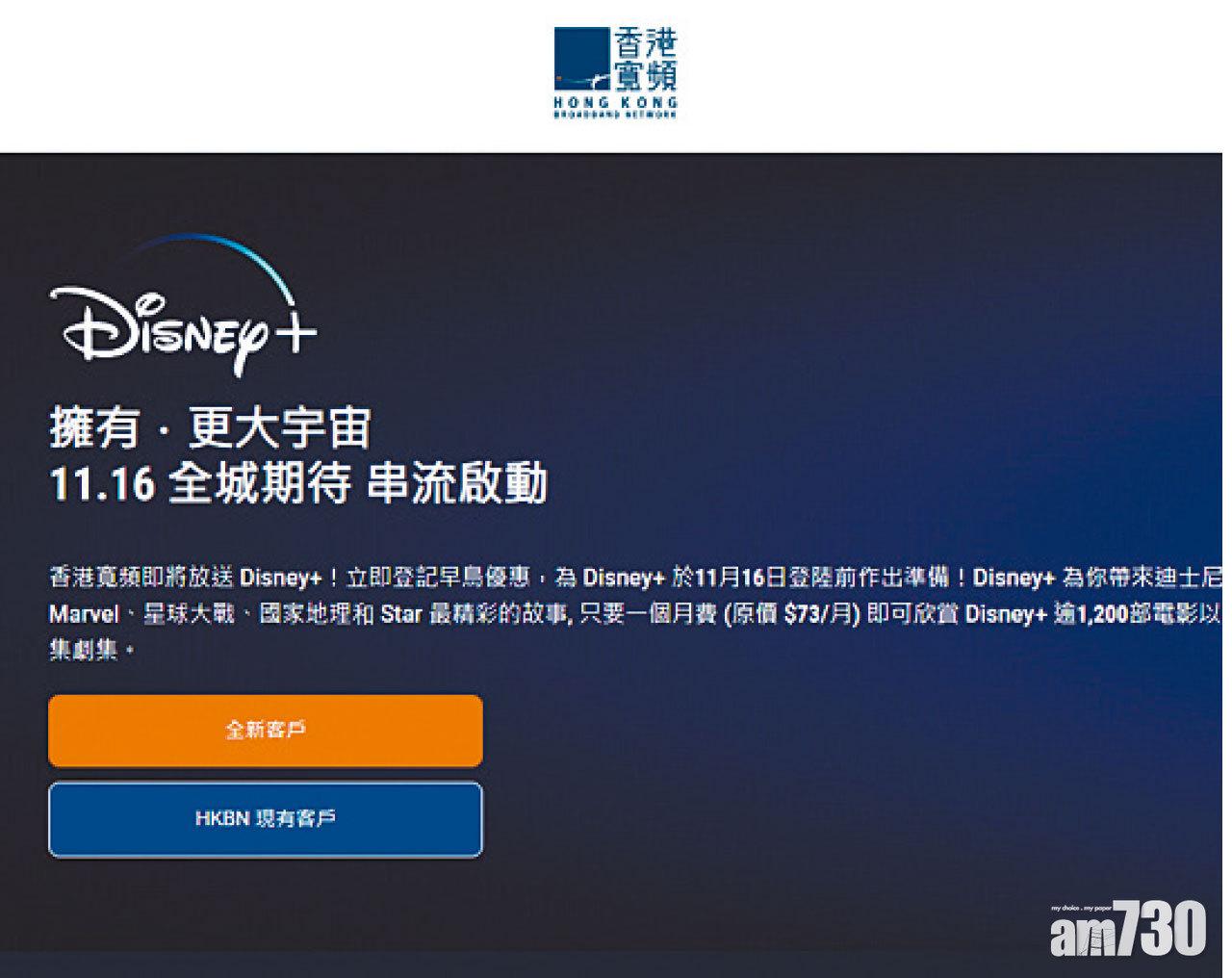This screenshot has height=978, width=1232.
Task: Select the 擁有．更大宇宙 headline
Action: click(x=210, y=428)
